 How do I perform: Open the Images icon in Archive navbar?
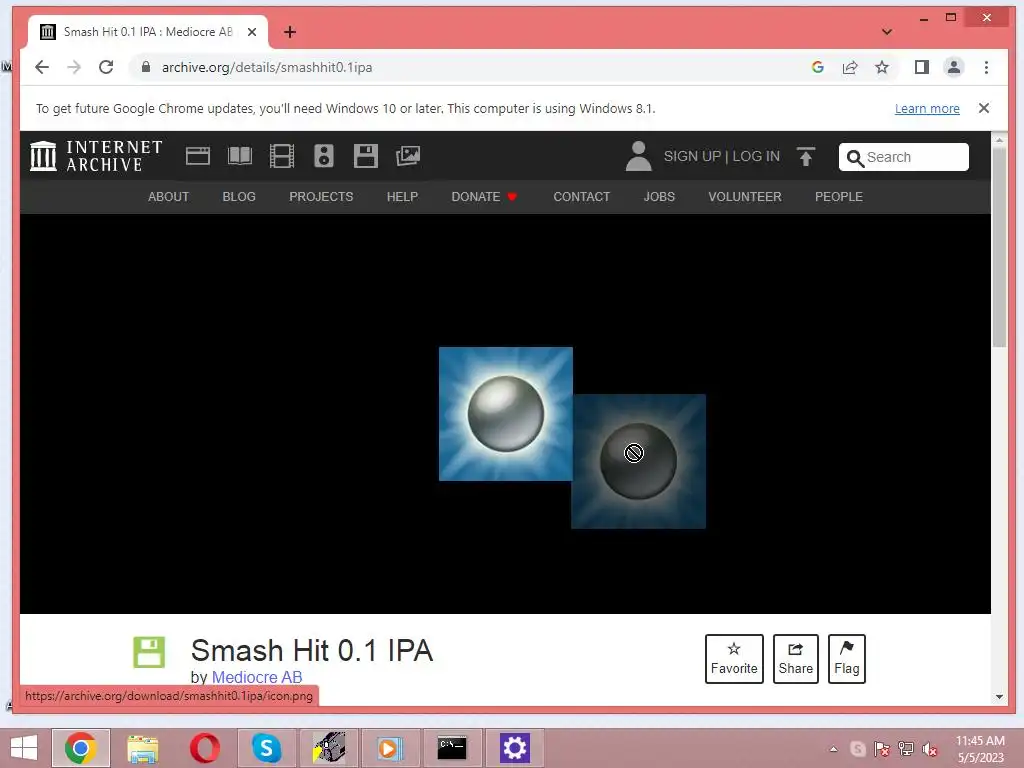pos(408,156)
